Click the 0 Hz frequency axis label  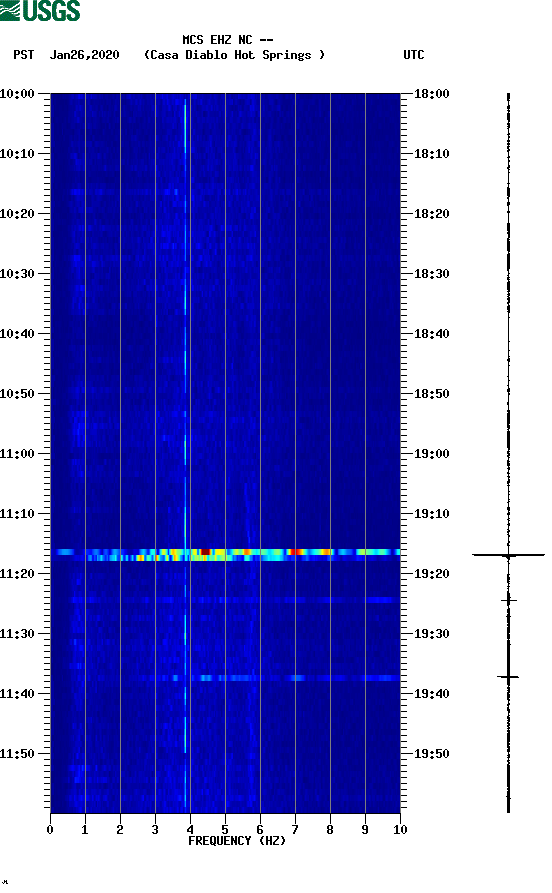coord(50,830)
